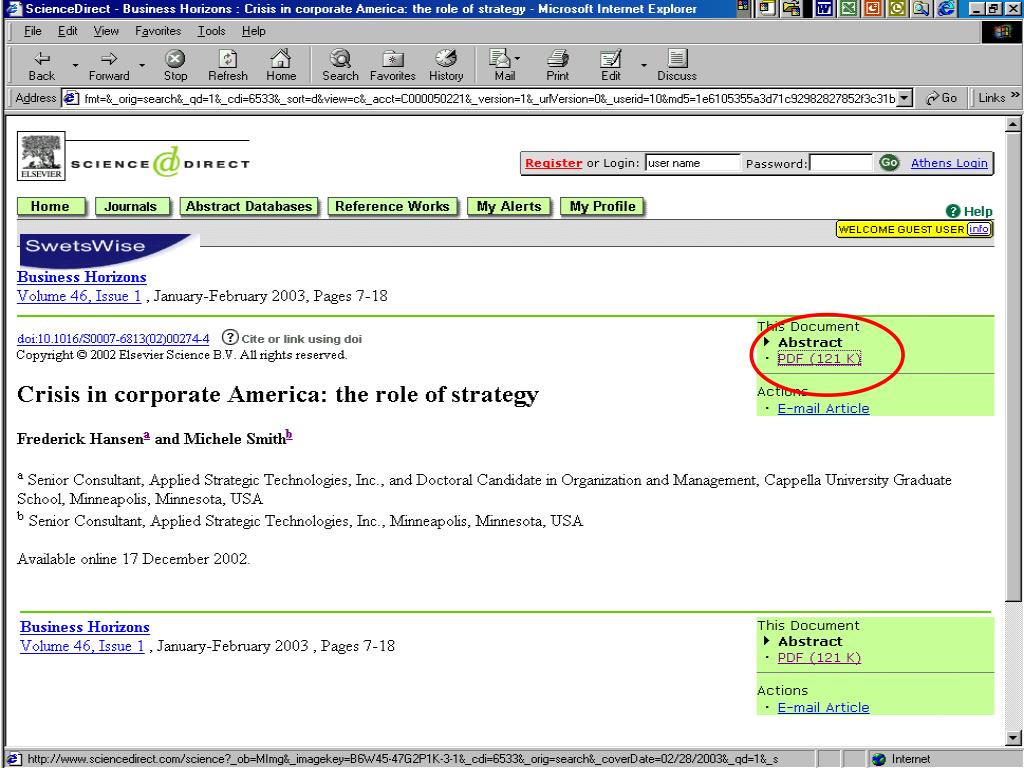
Task: Click the Edit toolbar icon with pencil
Action: point(611,59)
